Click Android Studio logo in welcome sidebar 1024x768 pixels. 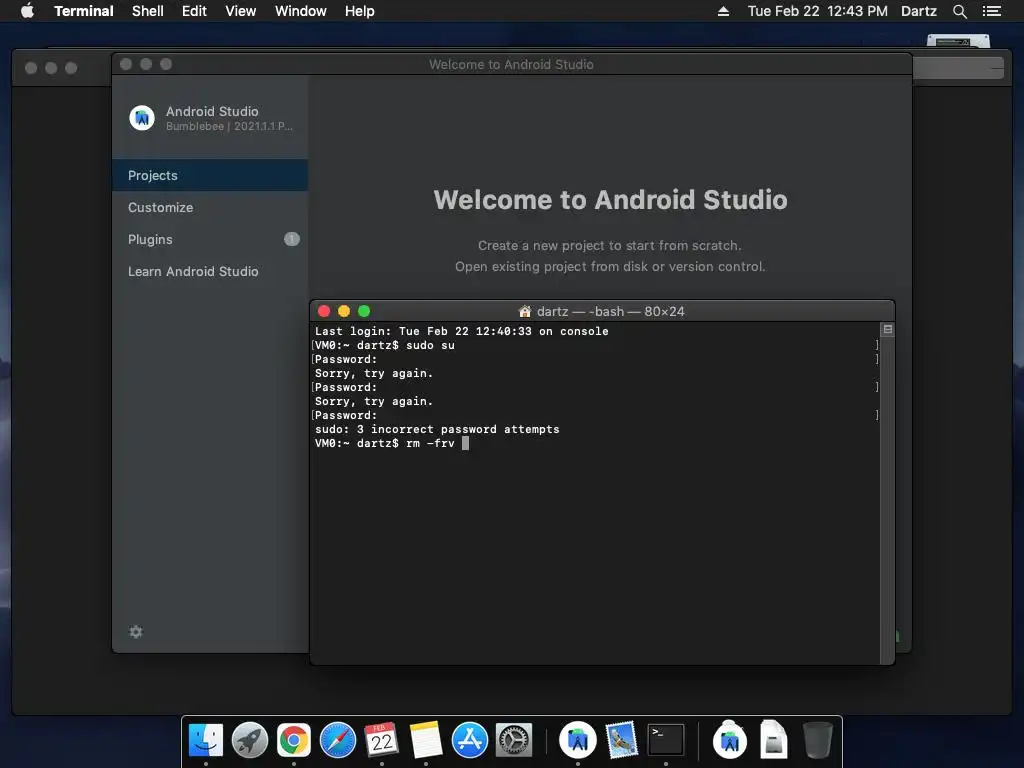(142, 118)
